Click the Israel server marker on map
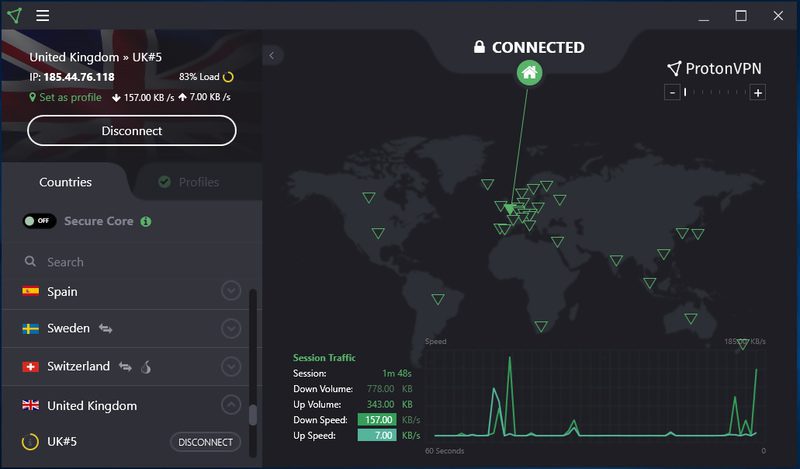800x469 pixels. coord(557,241)
